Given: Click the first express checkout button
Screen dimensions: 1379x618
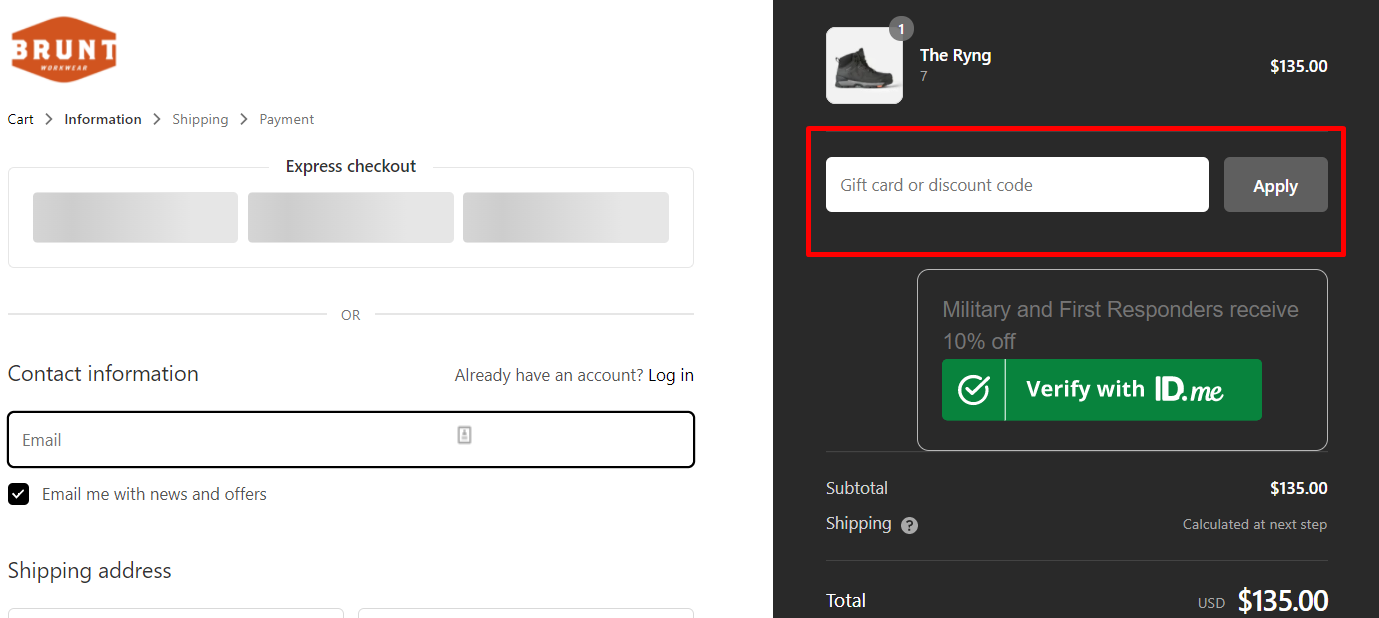Looking at the screenshot, I should [135, 217].
